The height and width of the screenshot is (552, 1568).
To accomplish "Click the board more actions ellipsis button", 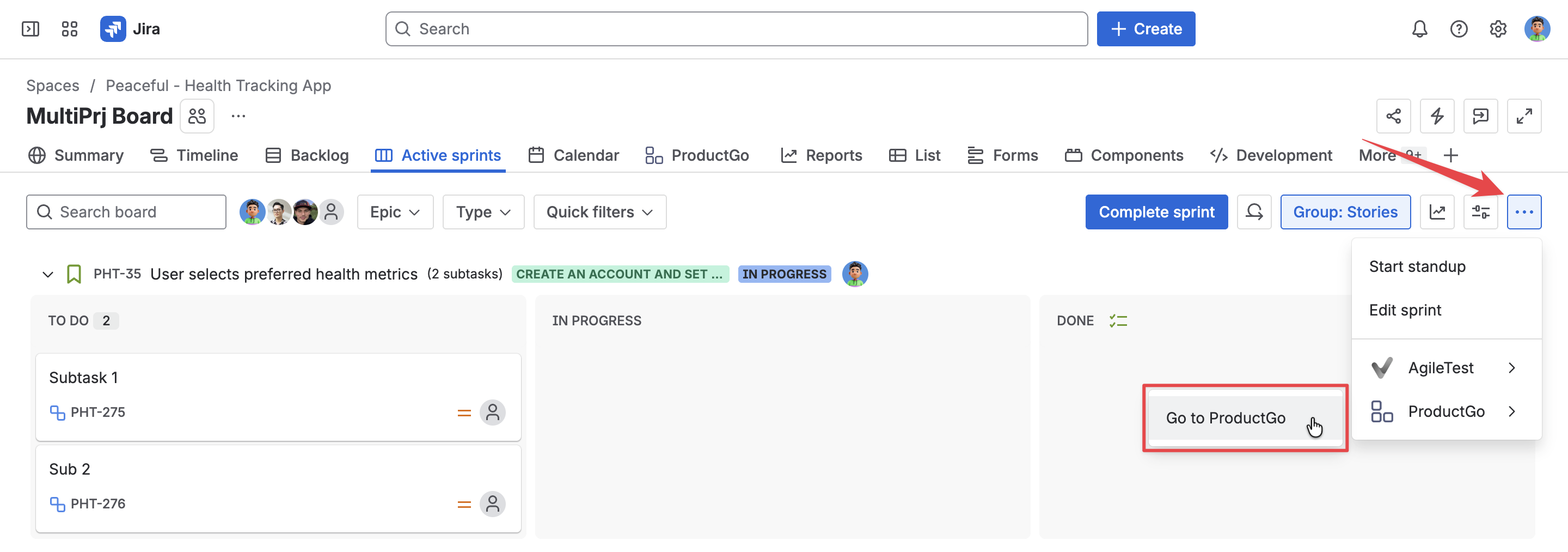I will 1523,212.
